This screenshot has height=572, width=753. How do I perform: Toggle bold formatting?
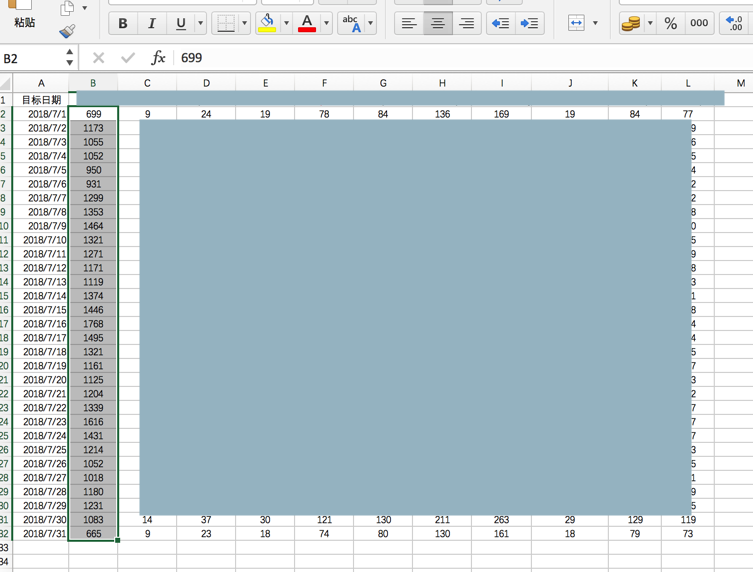coord(123,23)
